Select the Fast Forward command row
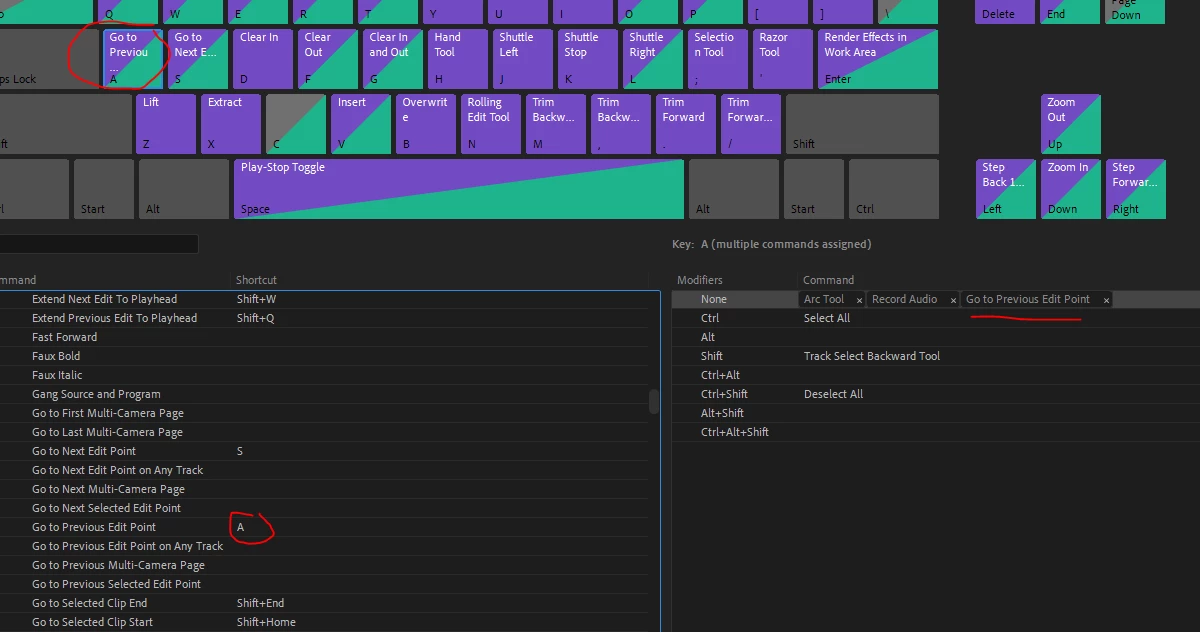Screen dimensions: 1200x632 point(323,337)
